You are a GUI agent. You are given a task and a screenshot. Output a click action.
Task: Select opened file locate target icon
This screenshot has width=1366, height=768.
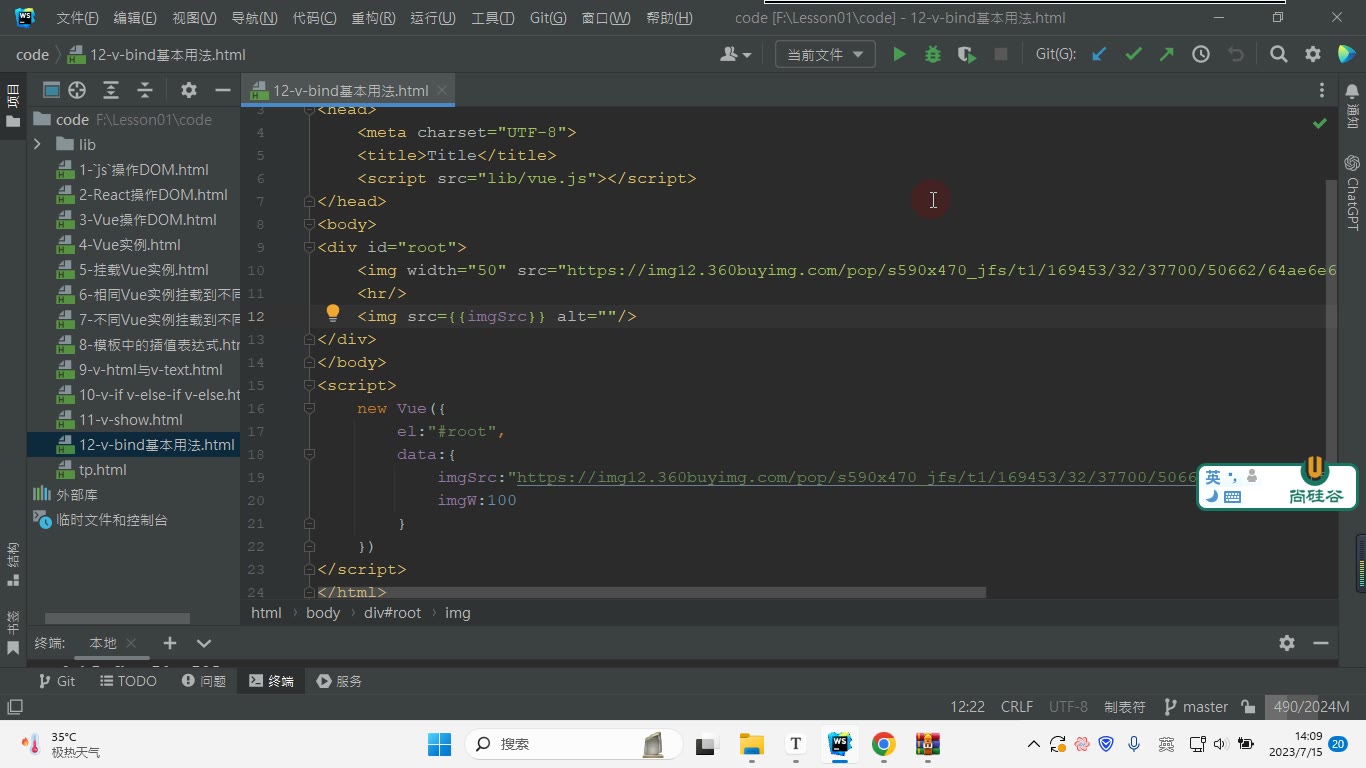(77, 90)
